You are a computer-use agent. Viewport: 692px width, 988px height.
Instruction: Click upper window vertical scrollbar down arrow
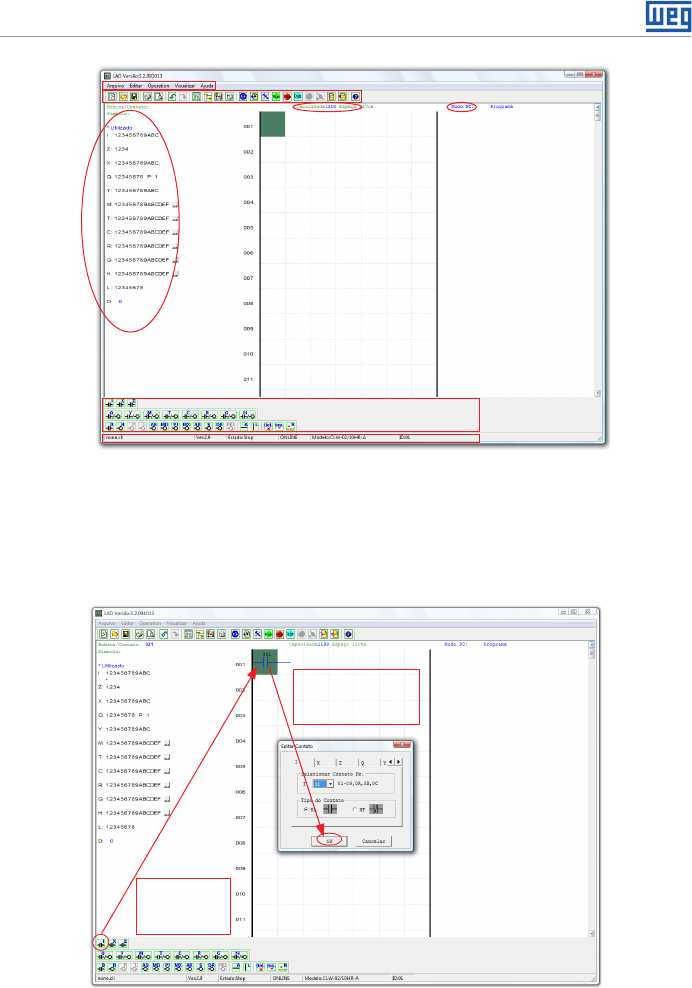597,393
